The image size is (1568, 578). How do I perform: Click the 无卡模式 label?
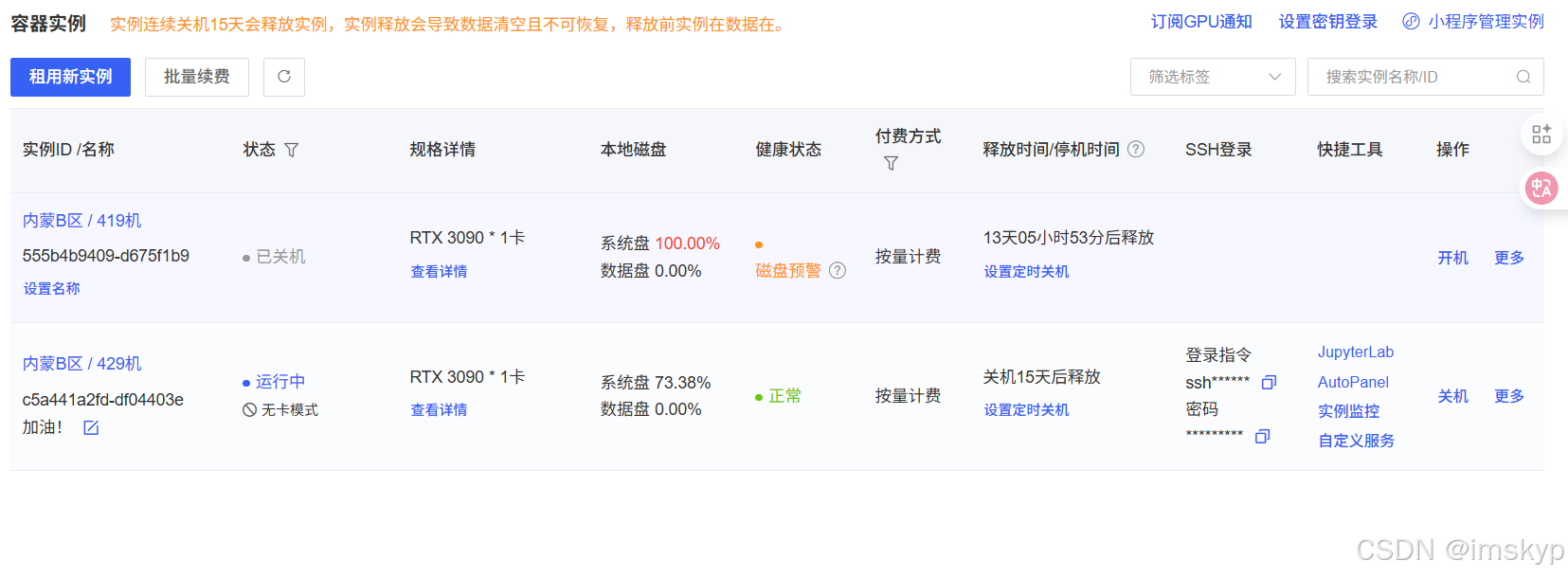coord(290,410)
